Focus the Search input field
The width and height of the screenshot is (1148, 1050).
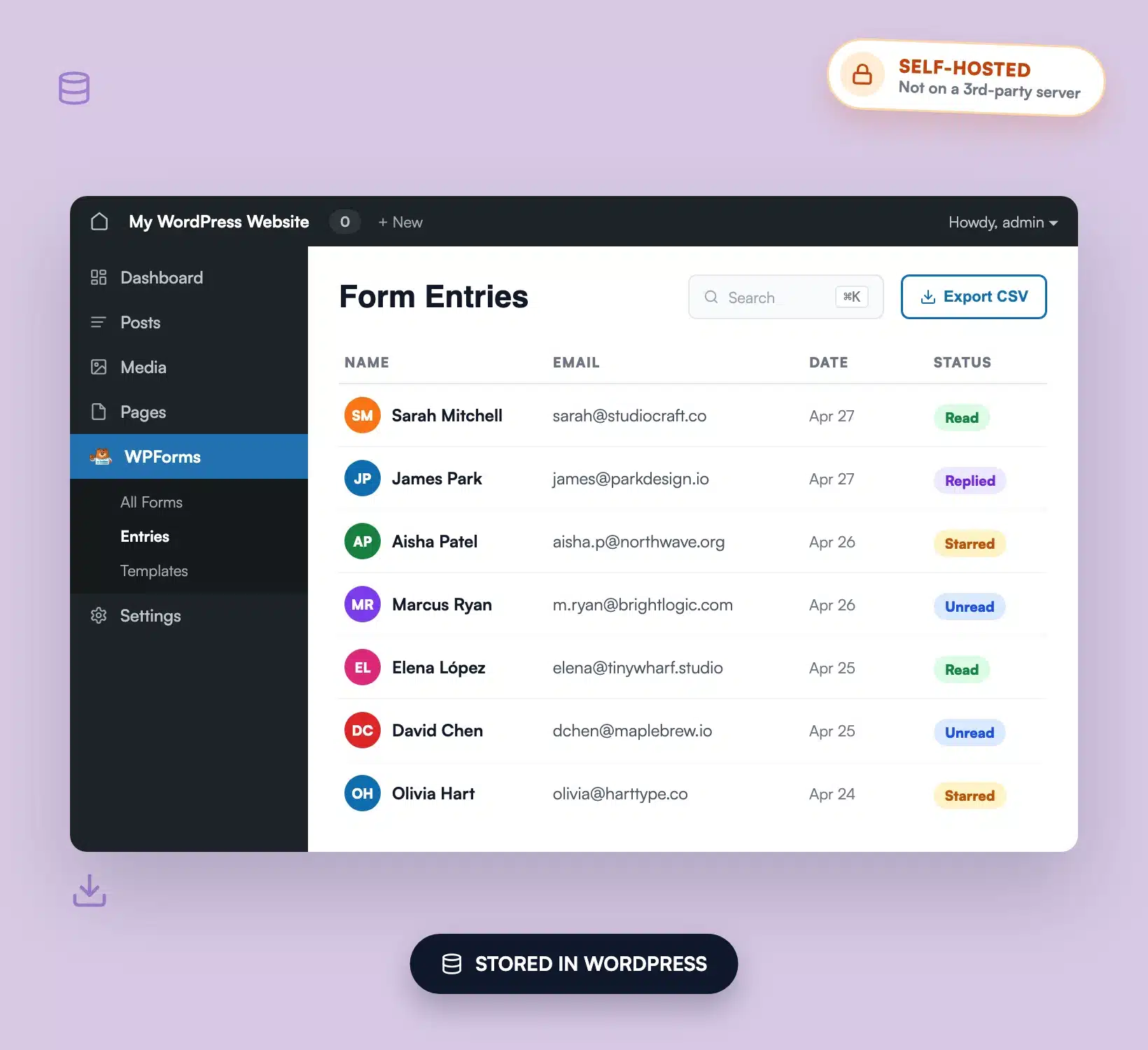tap(786, 297)
